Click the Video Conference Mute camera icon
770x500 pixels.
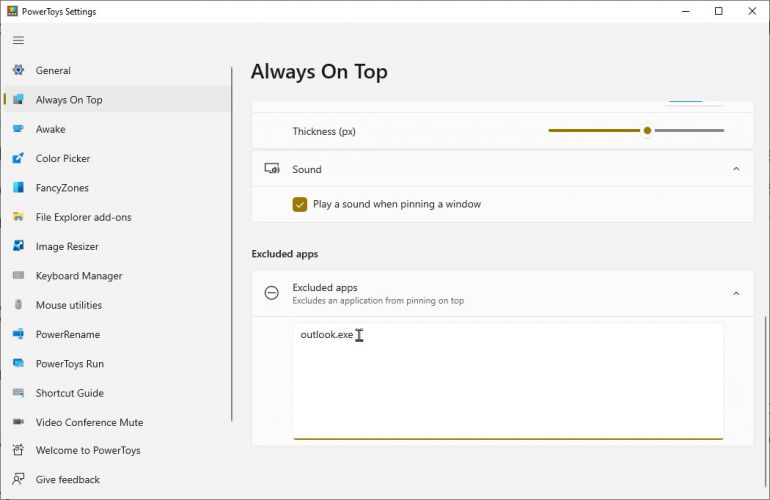pyautogui.click(x=18, y=422)
